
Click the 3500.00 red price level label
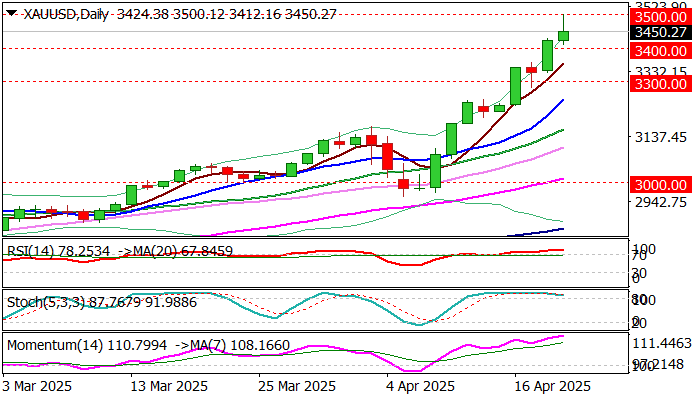pyautogui.click(x=660, y=17)
